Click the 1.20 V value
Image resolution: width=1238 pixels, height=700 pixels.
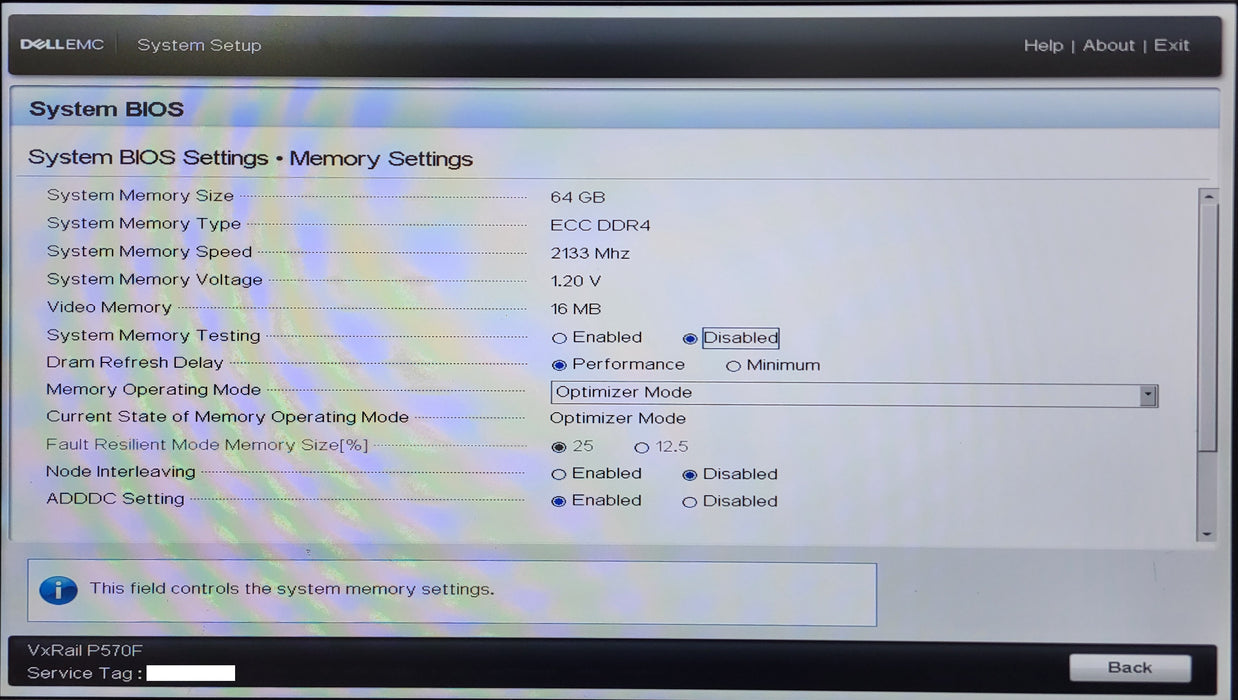point(575,281)
